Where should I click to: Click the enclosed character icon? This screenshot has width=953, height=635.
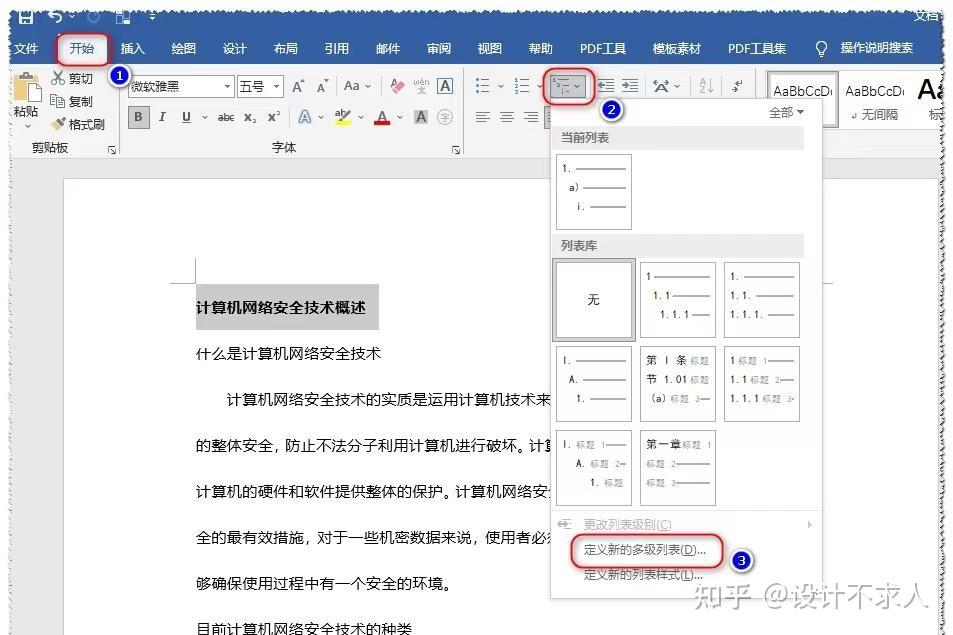(445, 117)
